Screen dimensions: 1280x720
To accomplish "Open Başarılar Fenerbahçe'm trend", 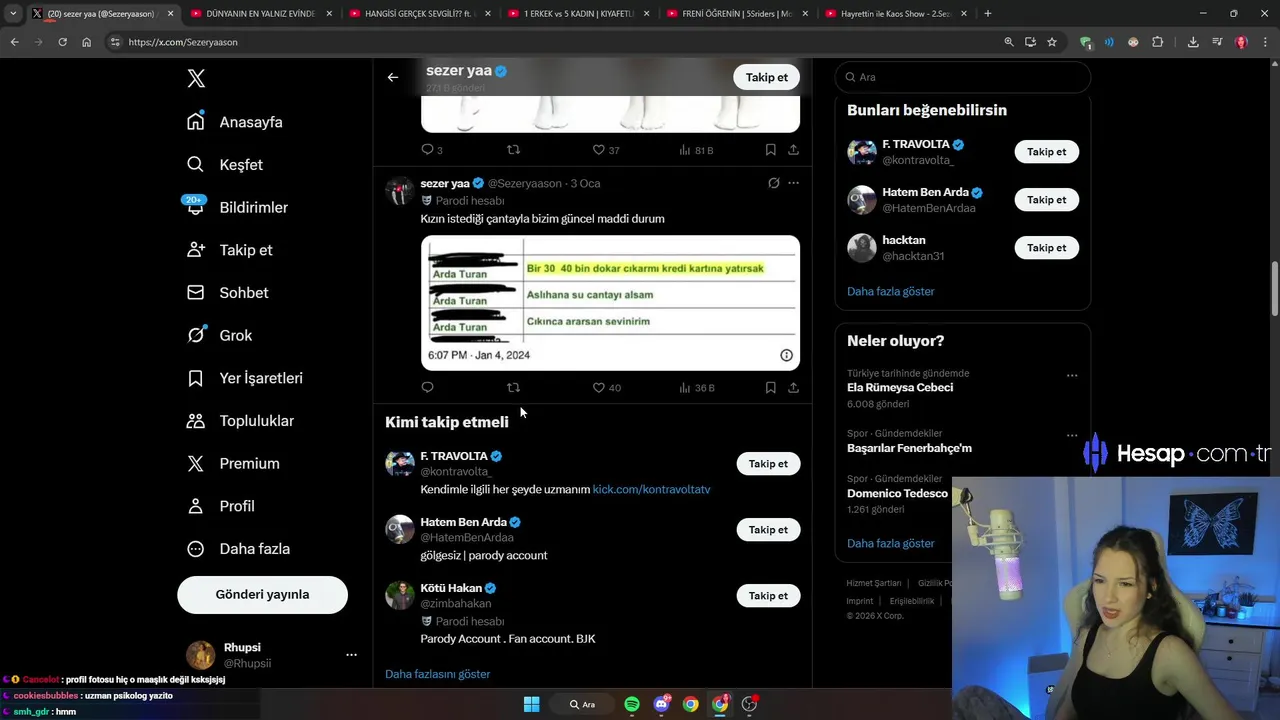I will click(x=909, y=448).
